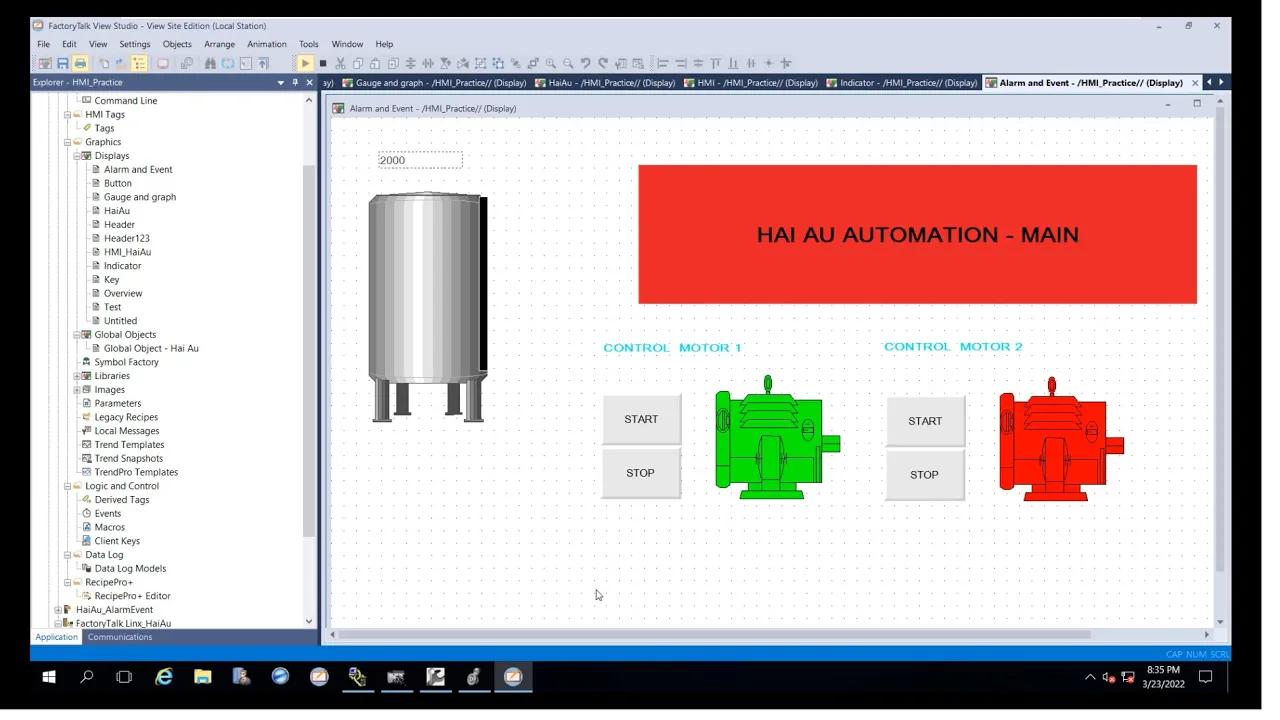Click the Motor 1 START button
Screen dimensions: 1280x720
pyautogui.click(x=641, y=419)
